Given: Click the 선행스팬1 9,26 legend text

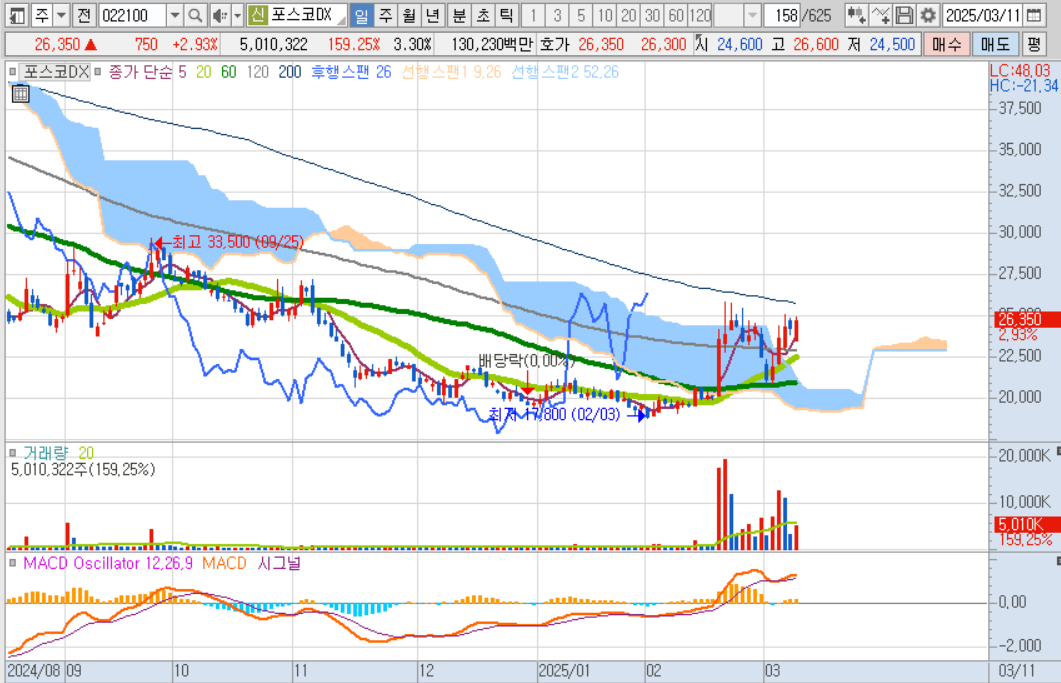Looking at the screenshot, I should (451, 72).
